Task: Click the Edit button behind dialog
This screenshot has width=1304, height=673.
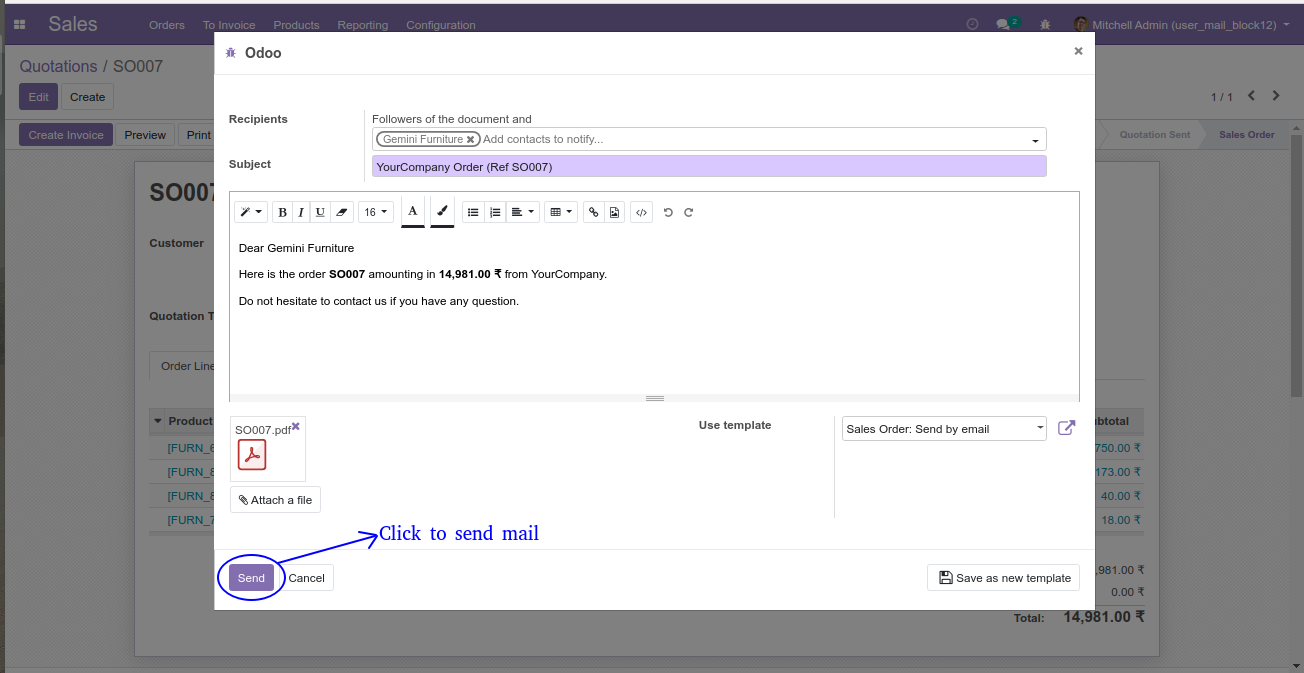Action: (x=38, y=97)
